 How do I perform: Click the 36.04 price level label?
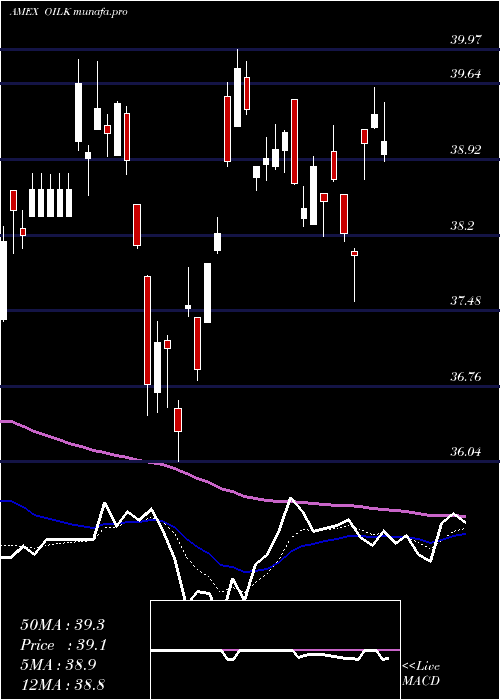(466, 452)
